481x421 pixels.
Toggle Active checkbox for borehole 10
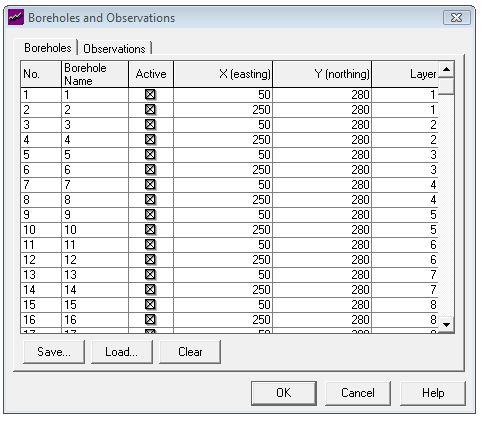click(150, 230)
